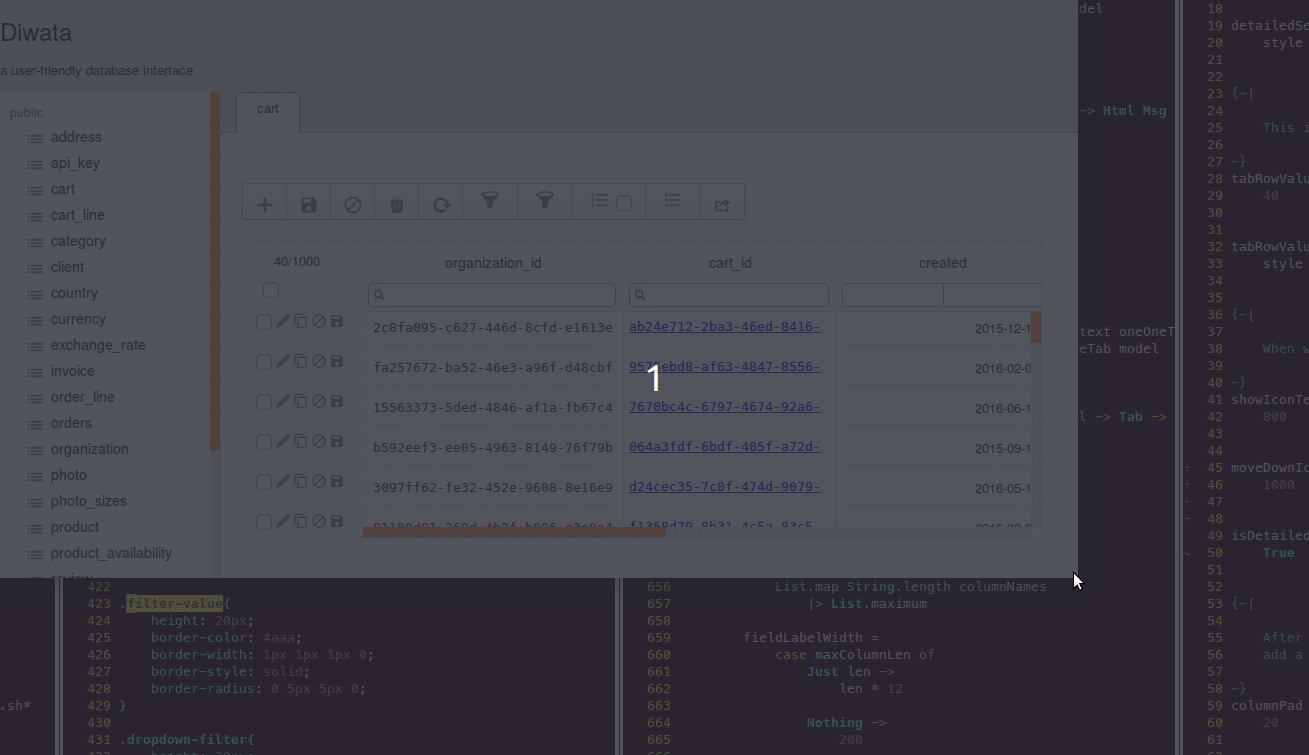Focus the organization_id search filter field
Viewport: 1309px width, 755px height.
coord(492,295)
